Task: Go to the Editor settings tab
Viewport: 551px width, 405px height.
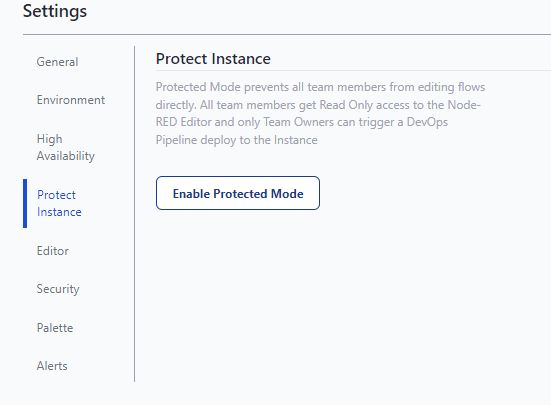Action: click(53, 251)
